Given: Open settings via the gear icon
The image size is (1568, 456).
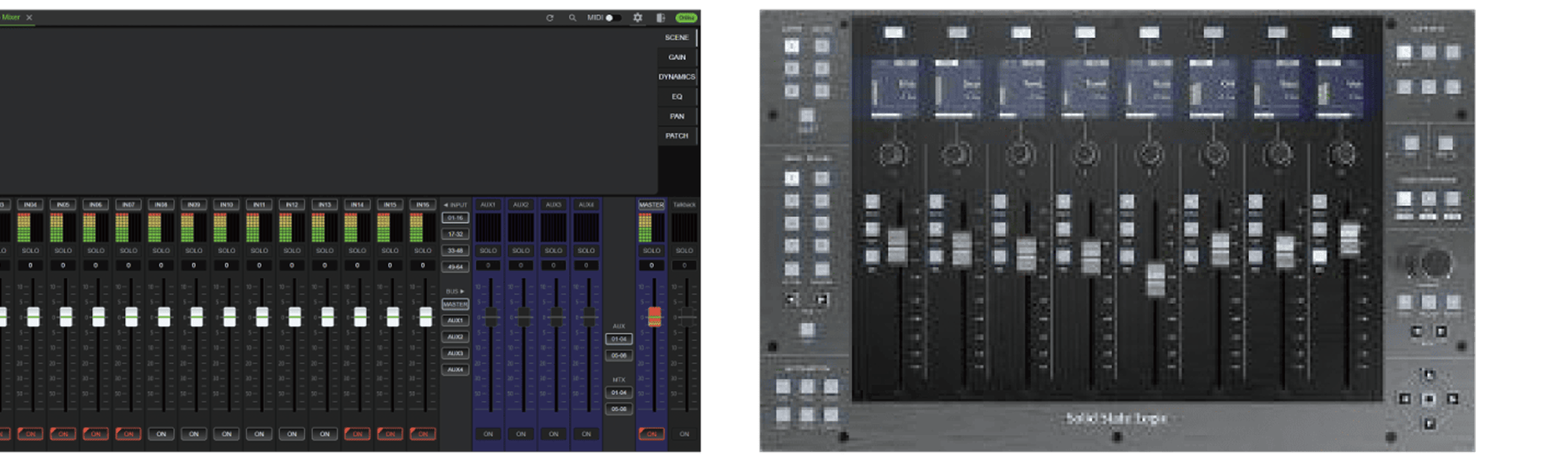Looking at the screenshot, I should (638, 18).
